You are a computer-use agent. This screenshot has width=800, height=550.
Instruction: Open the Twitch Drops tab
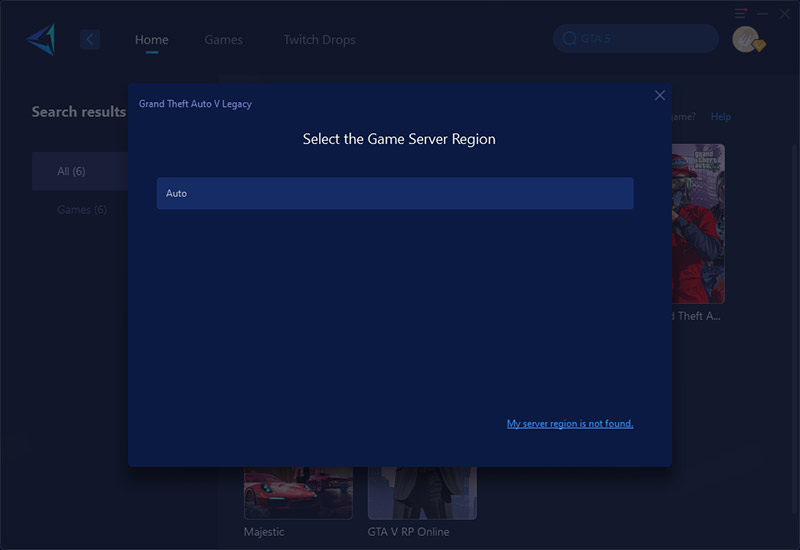(x=319, y=40)
